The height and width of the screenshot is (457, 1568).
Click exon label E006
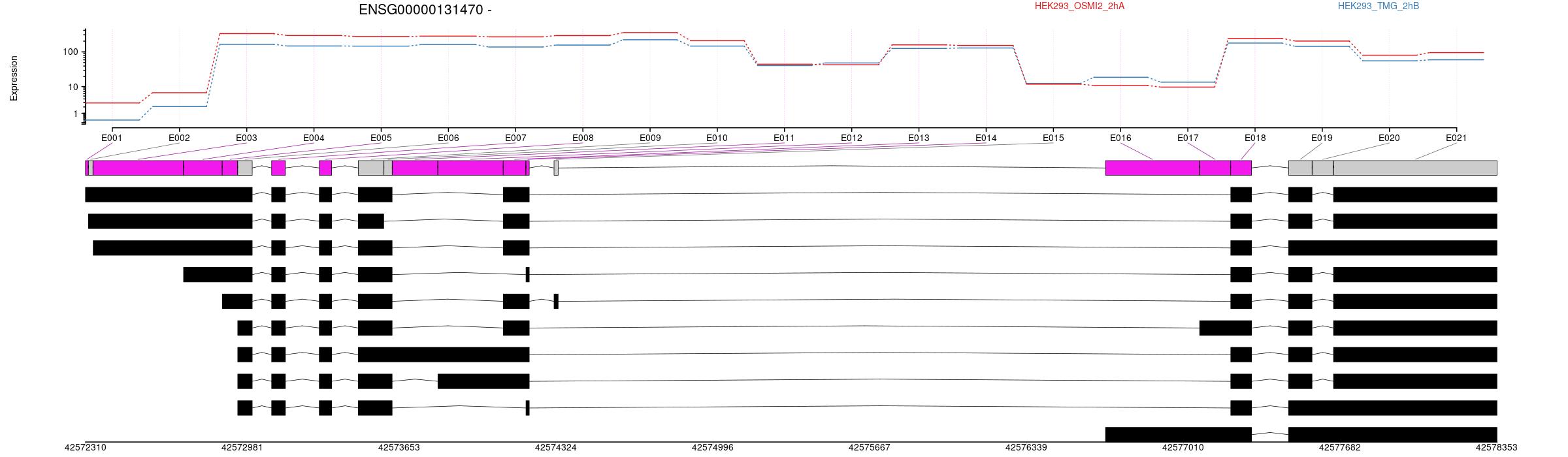tap(448, 138)
